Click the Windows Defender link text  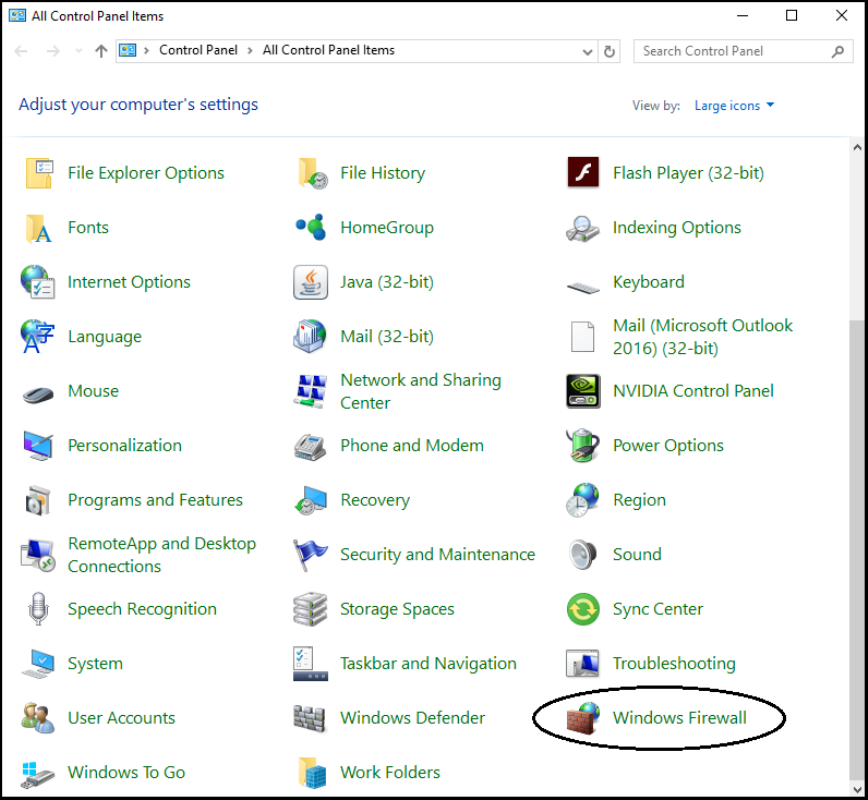click(412, 718)
